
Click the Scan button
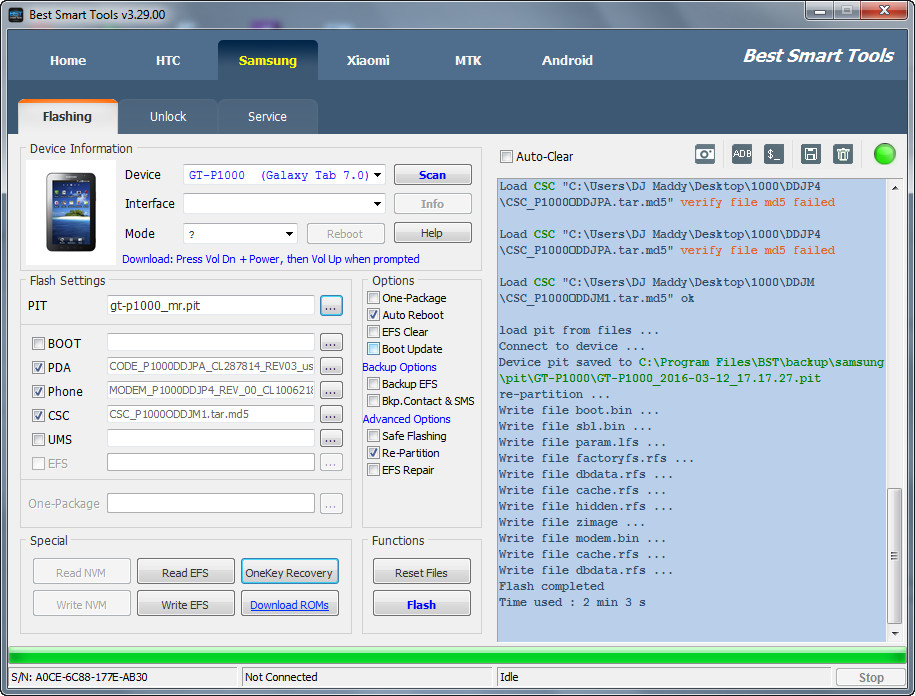tap(432, 175)
